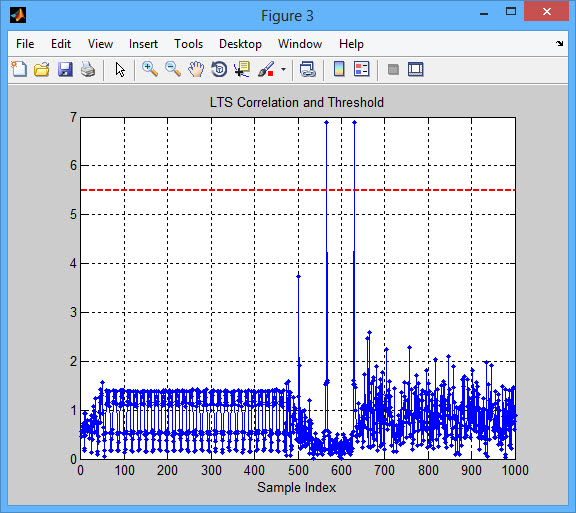The image size is (576, 513).
Task: Enable the Pan hand tool
Action: click(x=196, y=69)
